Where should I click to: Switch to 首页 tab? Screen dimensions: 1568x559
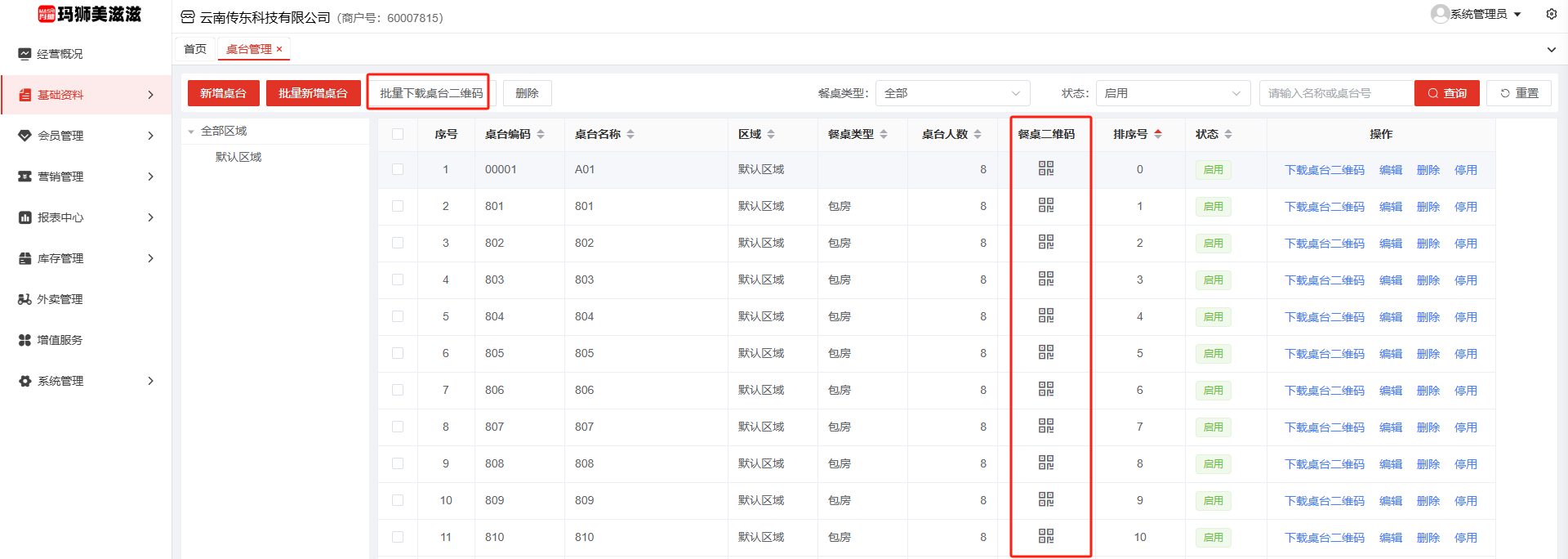(x=195, y=49)
